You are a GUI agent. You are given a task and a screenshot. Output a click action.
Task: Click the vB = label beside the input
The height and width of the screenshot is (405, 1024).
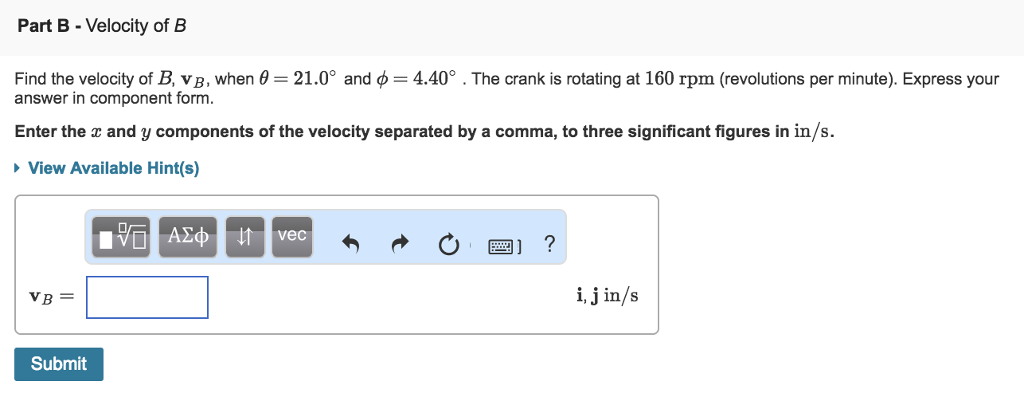pos(52,297)
